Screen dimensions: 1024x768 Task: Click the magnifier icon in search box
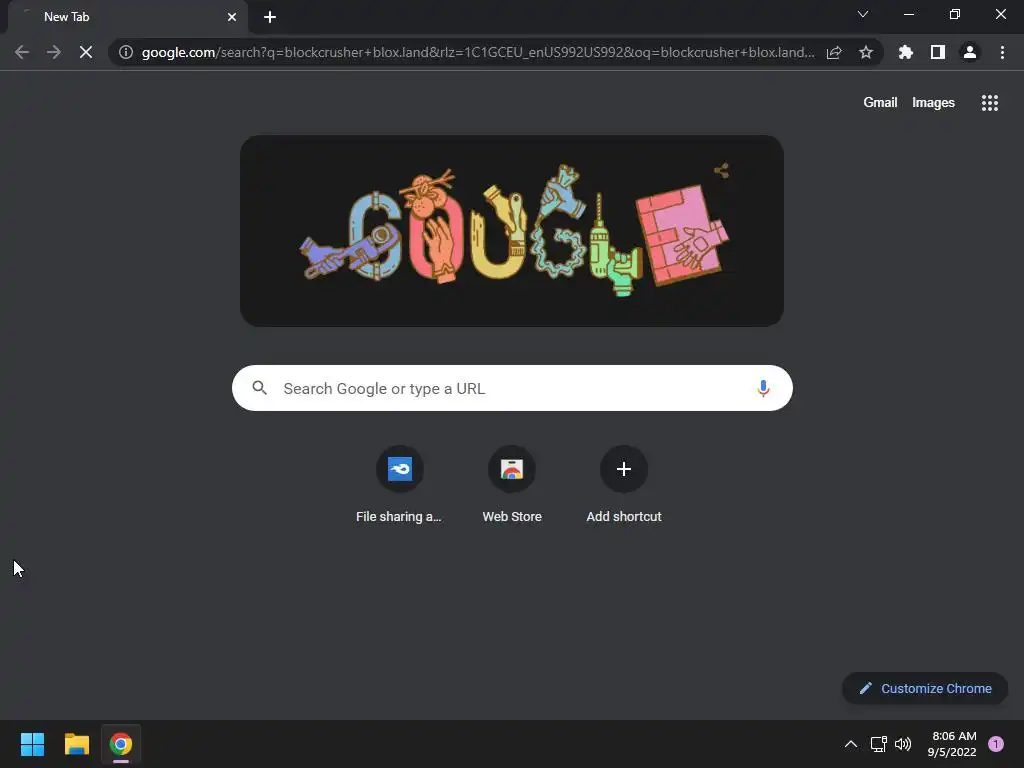(260, 389)
